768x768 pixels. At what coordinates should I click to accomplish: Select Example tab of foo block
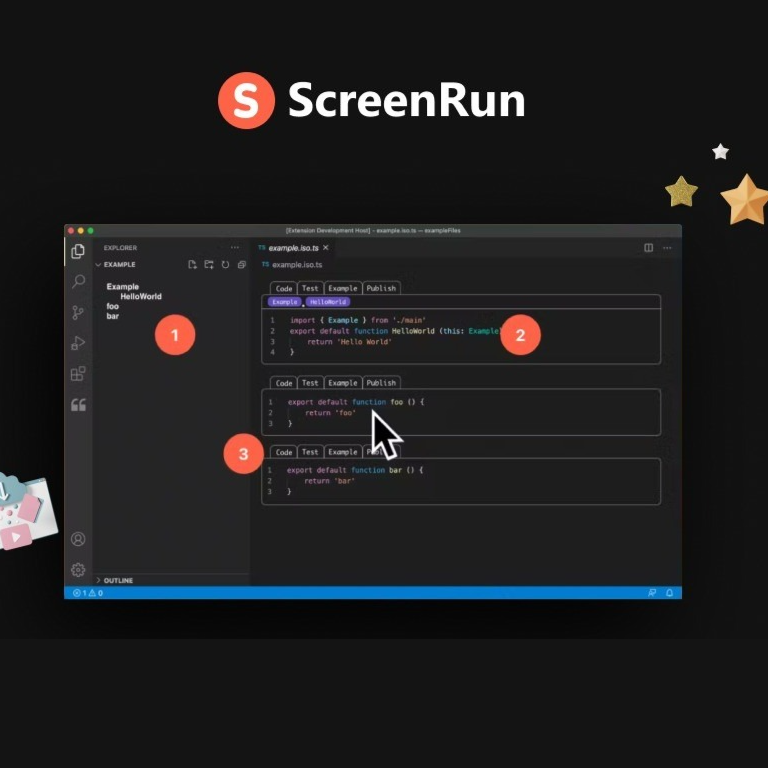343,383
